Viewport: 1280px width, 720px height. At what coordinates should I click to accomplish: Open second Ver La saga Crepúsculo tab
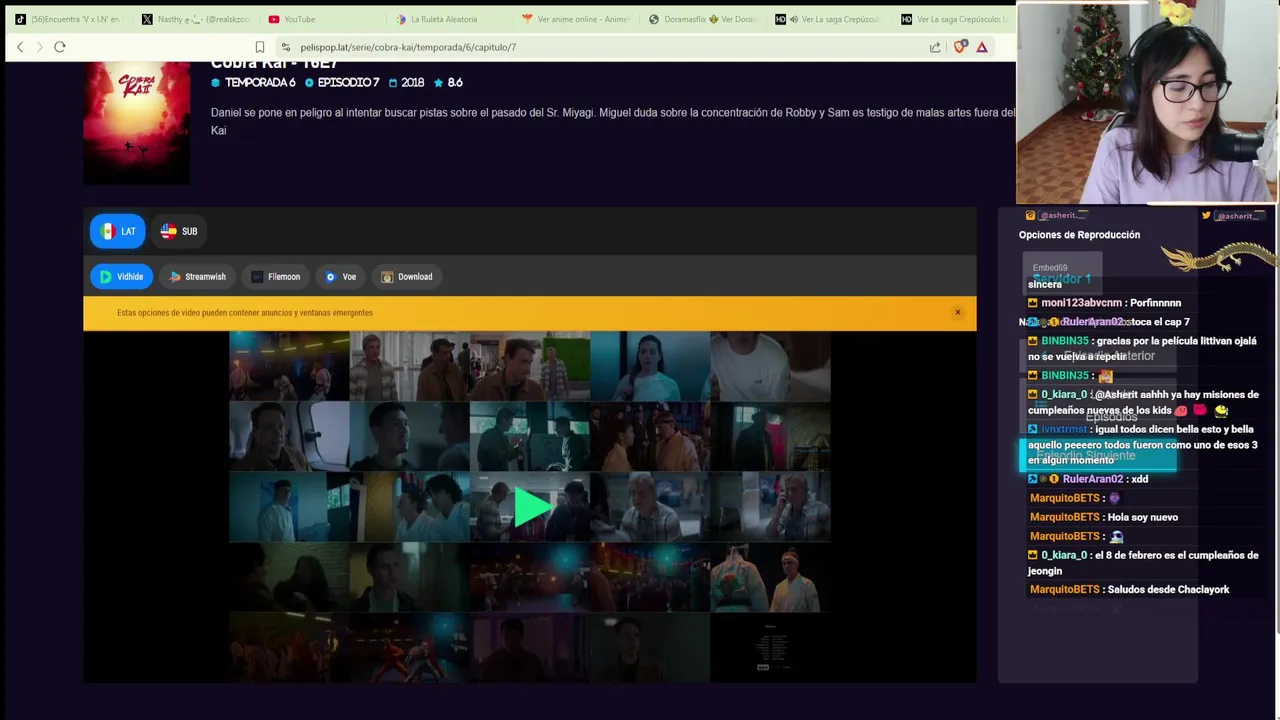click(x=953, y=19)
